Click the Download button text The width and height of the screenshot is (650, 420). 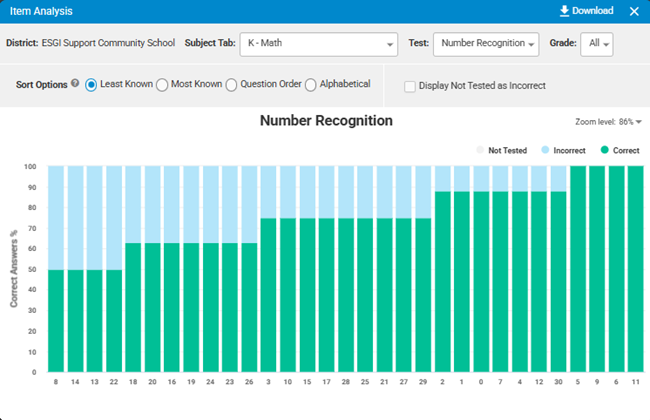(592, 11)
